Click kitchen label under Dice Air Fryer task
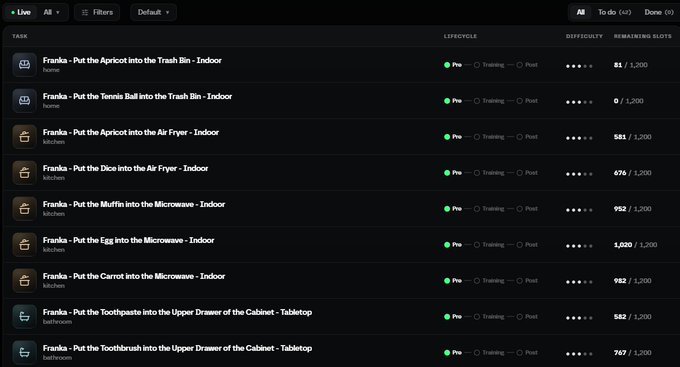Image resolution: width=680 pixels, height=367 pixels. [54, 178]
